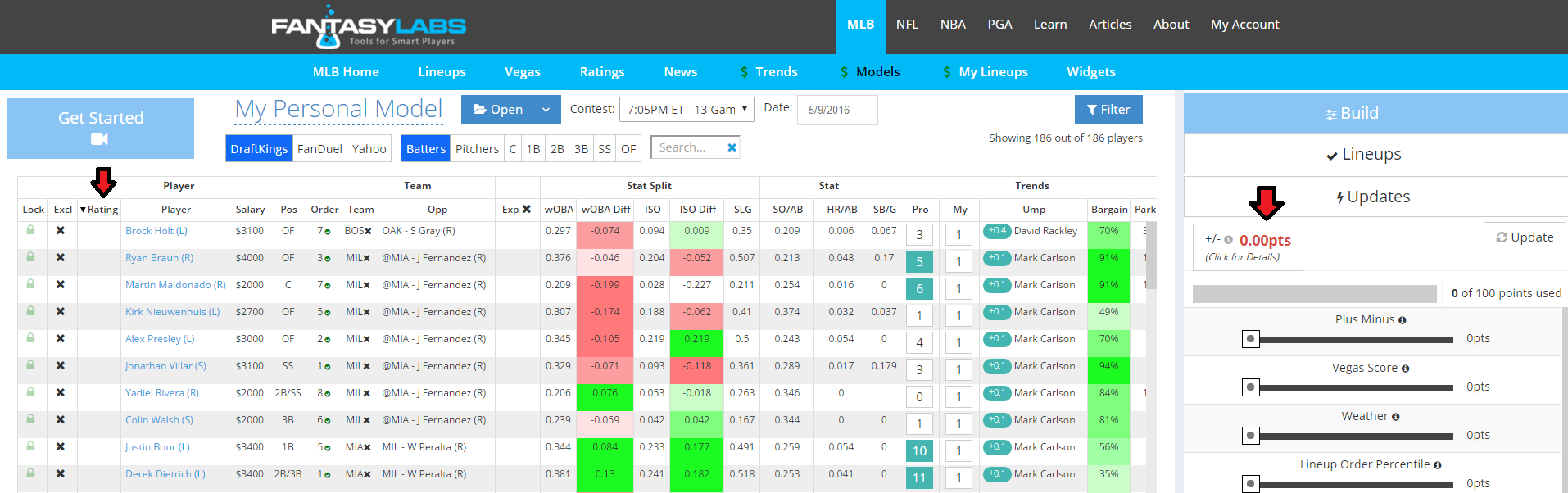Click the Plus Minus slider handle
The image size is (1568, 493).
1250,339
